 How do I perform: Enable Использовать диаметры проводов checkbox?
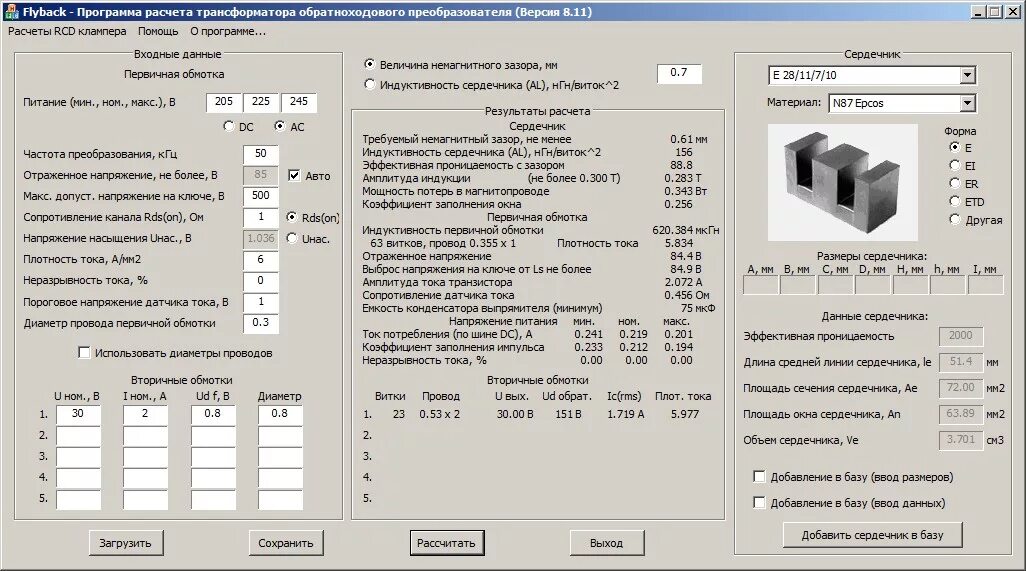click(x=84, y=353)
